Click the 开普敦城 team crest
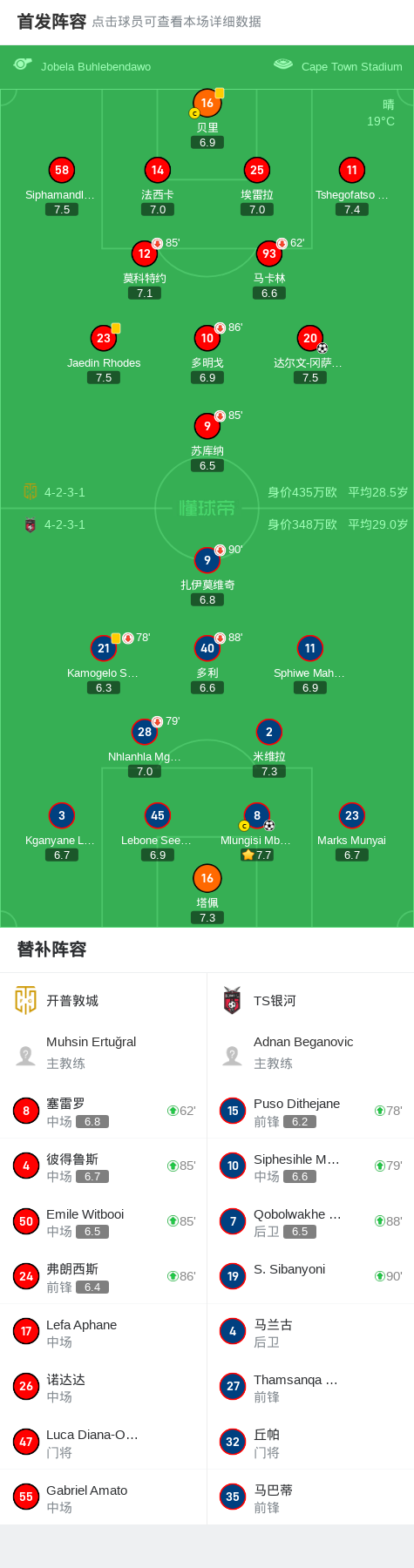 click(x=25, y=1000)
